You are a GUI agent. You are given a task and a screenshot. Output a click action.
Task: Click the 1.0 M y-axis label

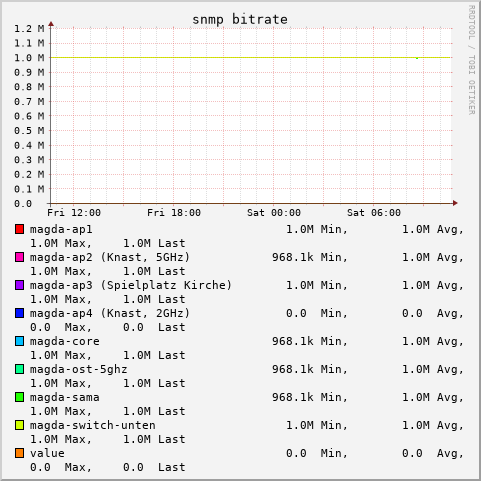point(29,58)
